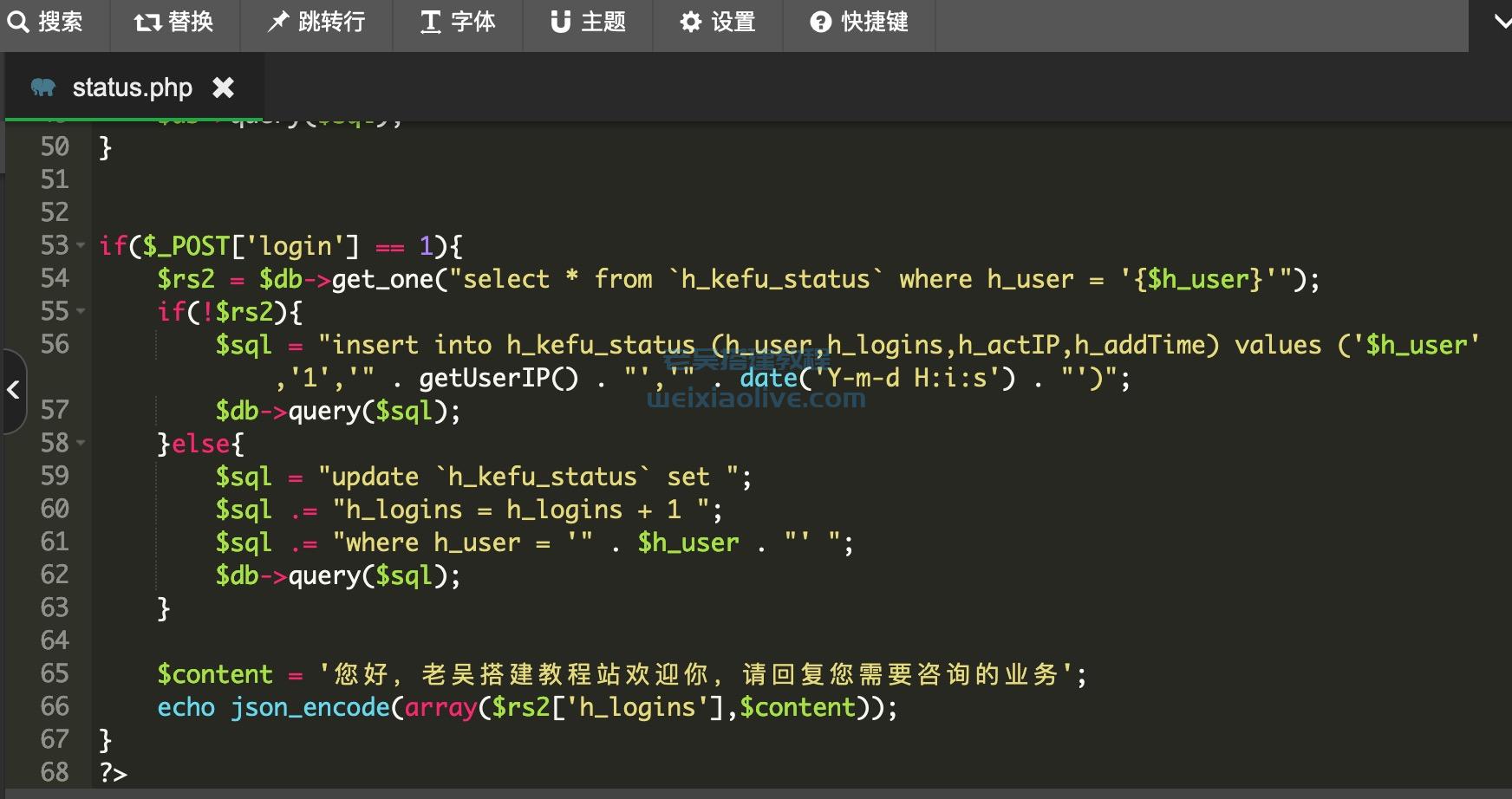Click line number 57 in gutter

click(55, 410)
